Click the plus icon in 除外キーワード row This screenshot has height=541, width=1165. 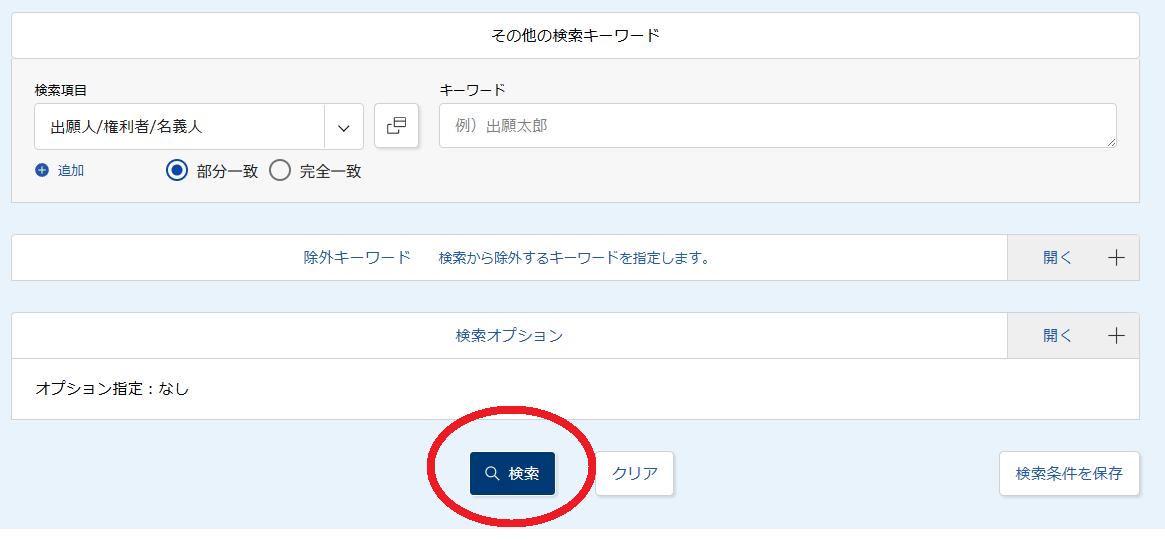point(1116,258)
